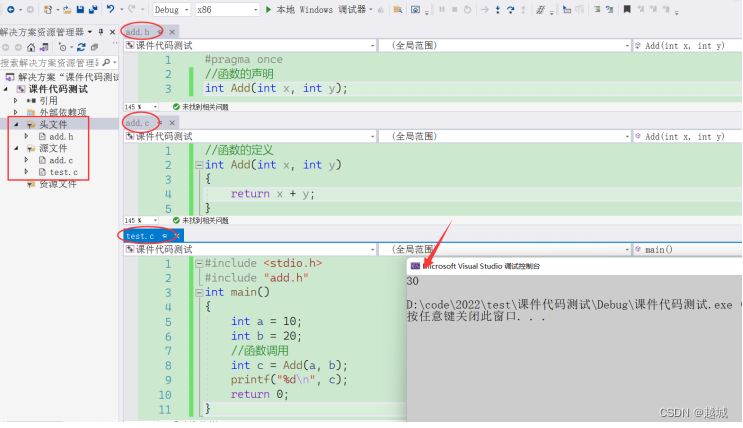Viewport: 743px width, 428px height.
Task: Open the Add(int x, int y) member dropdown in add.c
Action: [x=688, y=137]
